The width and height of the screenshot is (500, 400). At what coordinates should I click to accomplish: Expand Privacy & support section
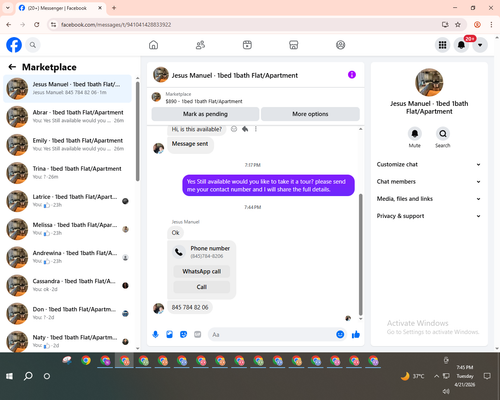click(x=429, y=216)
